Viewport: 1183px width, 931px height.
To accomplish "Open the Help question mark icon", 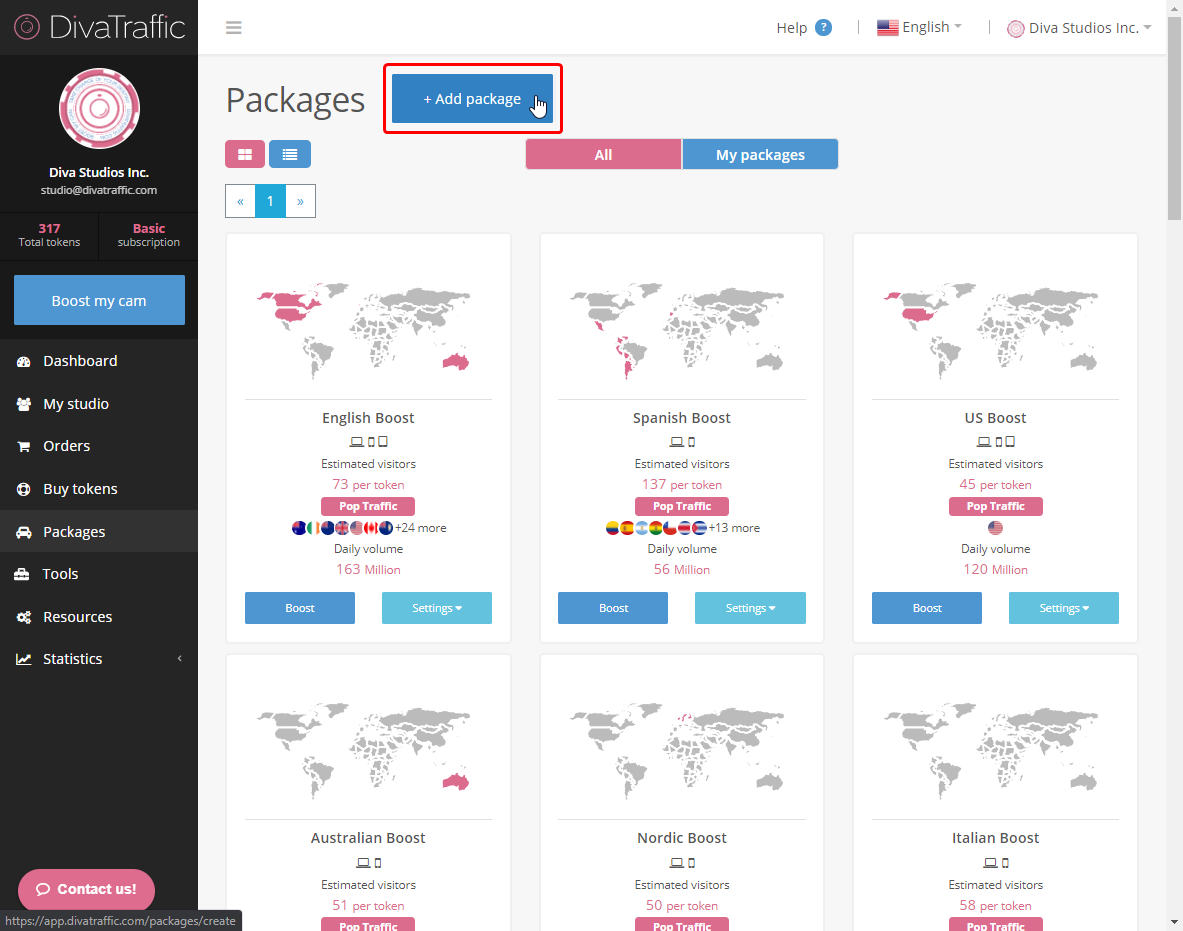I will tap(824, 28).
